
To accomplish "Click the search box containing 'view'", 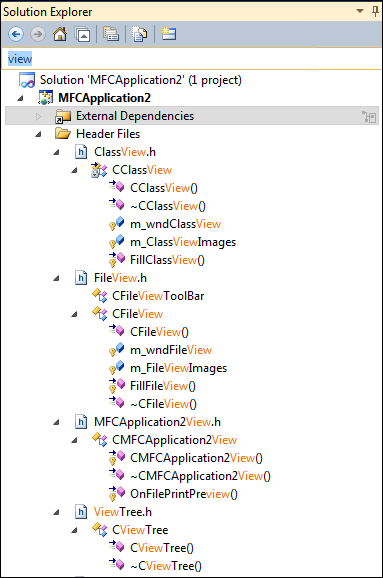I will point(191,59).
